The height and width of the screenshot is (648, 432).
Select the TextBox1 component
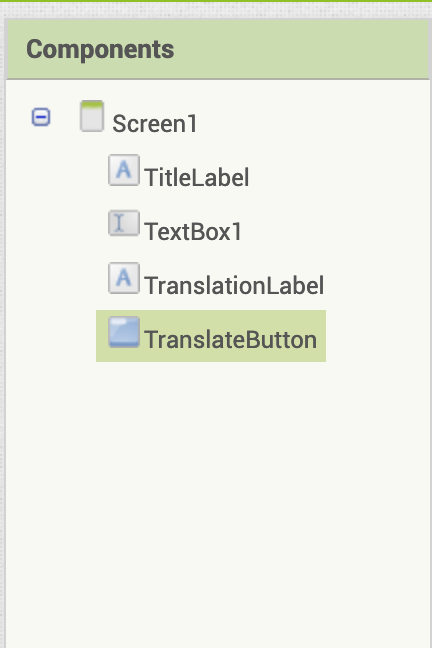click(193, 231)
